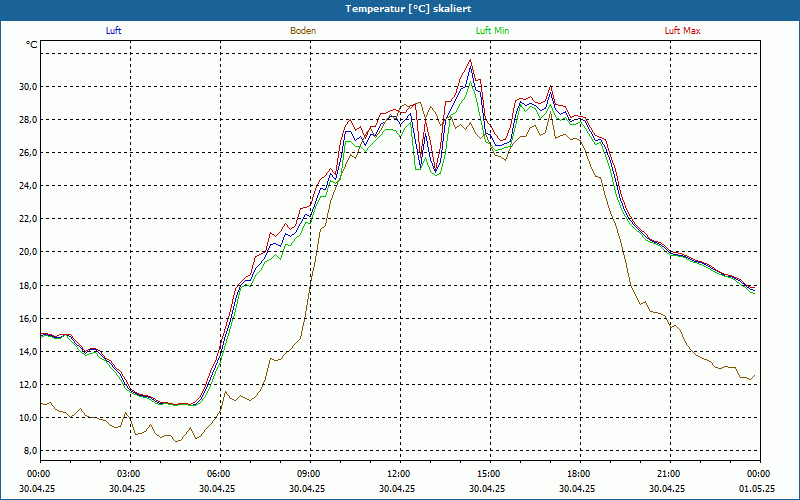
Task: Click the 12,0 y-axis value
Action: coord(29,385)
